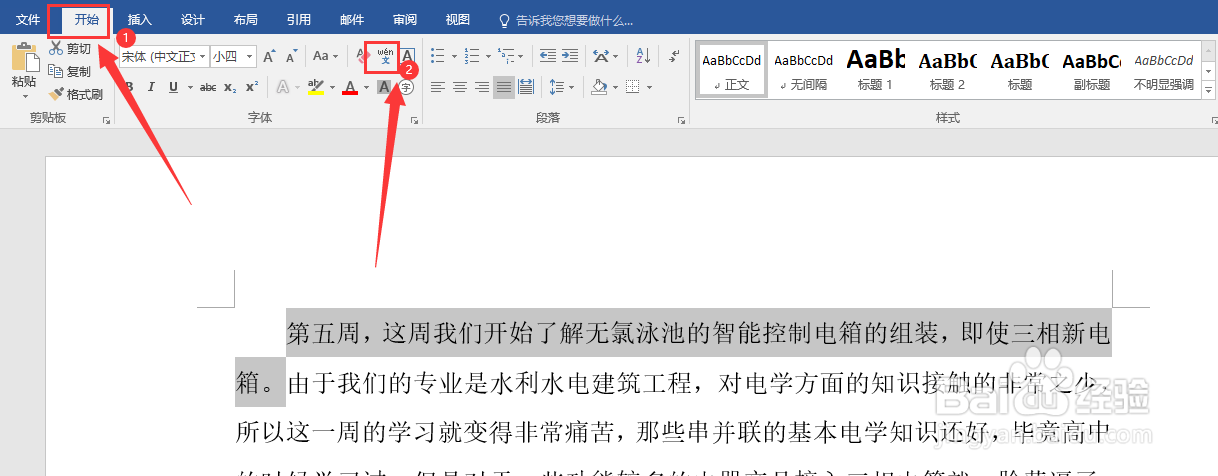Apply numbered list formatting
This screenshot has height=476, width=1218.
coord(473,56)
